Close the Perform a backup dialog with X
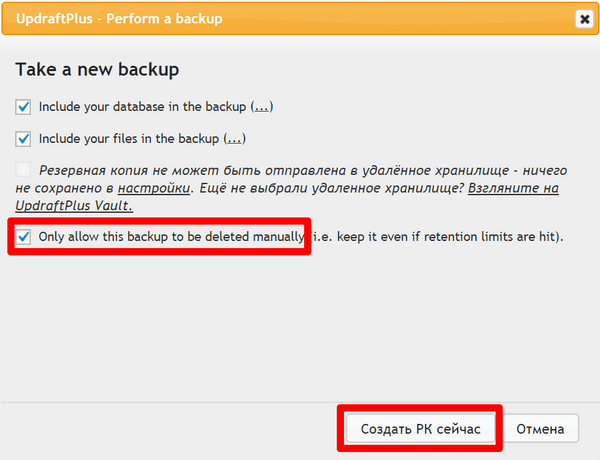Screen dimensions: 600x460 (584, 19)
